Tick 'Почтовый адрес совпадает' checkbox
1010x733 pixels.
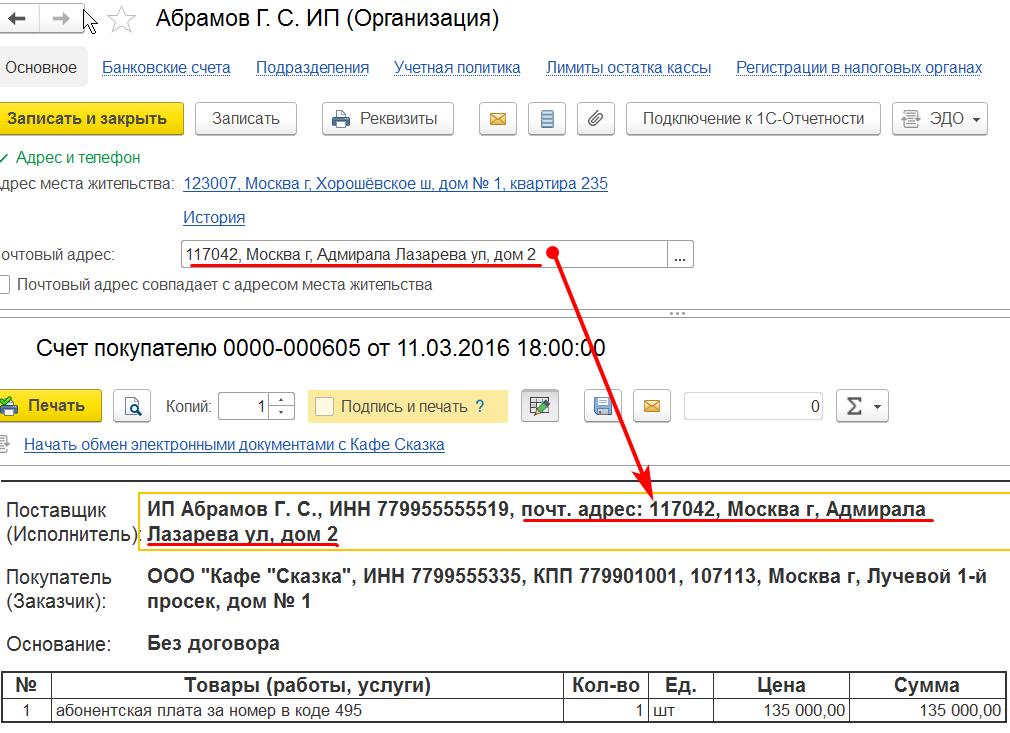click(x=5, y=284)
